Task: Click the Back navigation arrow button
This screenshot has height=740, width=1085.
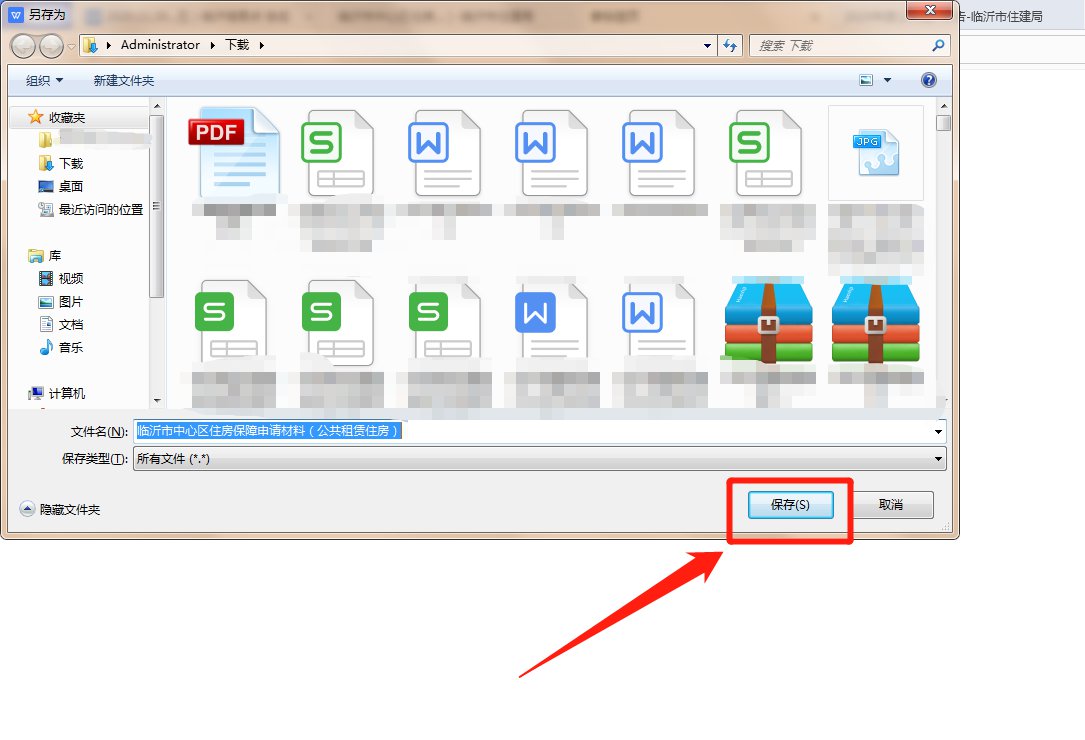Action: (23, 46)
